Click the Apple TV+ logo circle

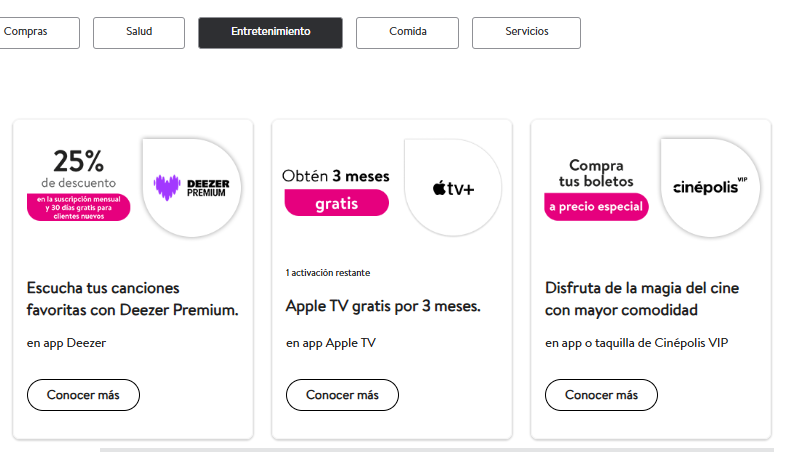pyautogui.click(x=453, y=187)
